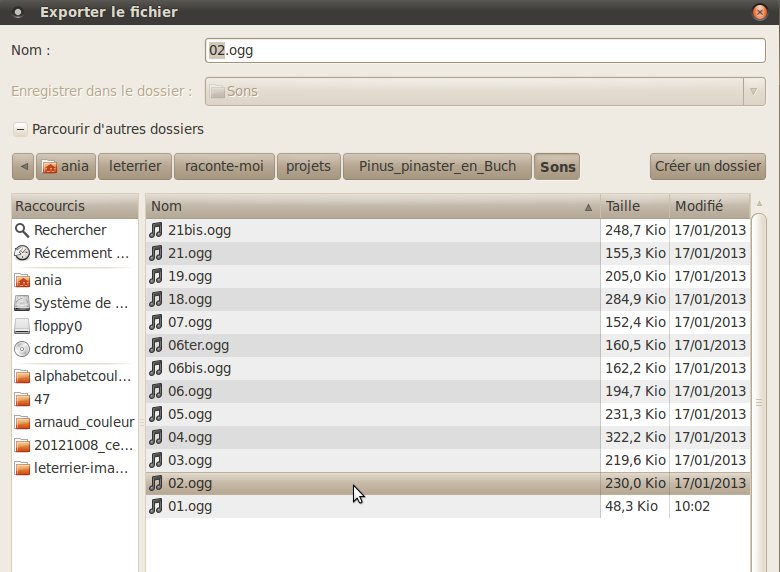Click the music icon beside 21bis.ogg
This screenshot has width=780, height=572.
pos(156,230)
